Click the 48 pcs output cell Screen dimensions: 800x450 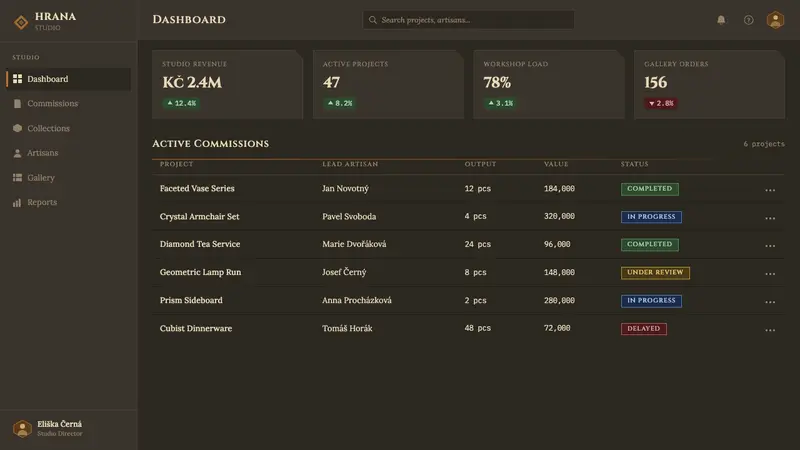[x=478, y=328]
